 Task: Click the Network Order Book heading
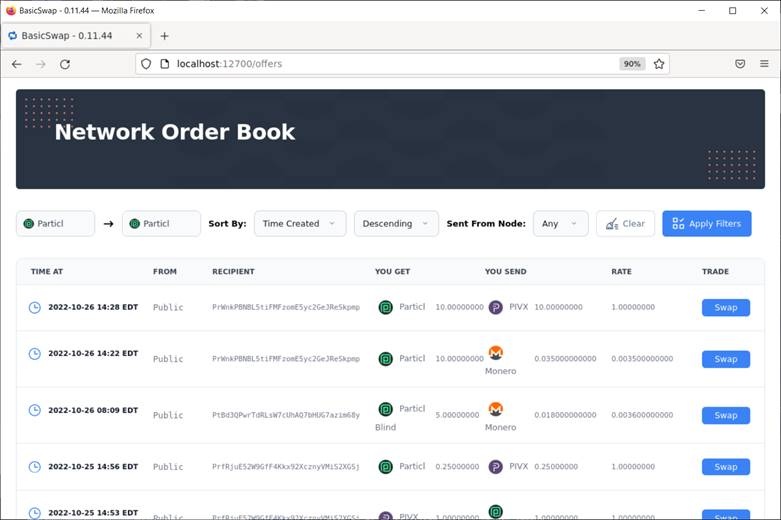click(x=175, y=132)
